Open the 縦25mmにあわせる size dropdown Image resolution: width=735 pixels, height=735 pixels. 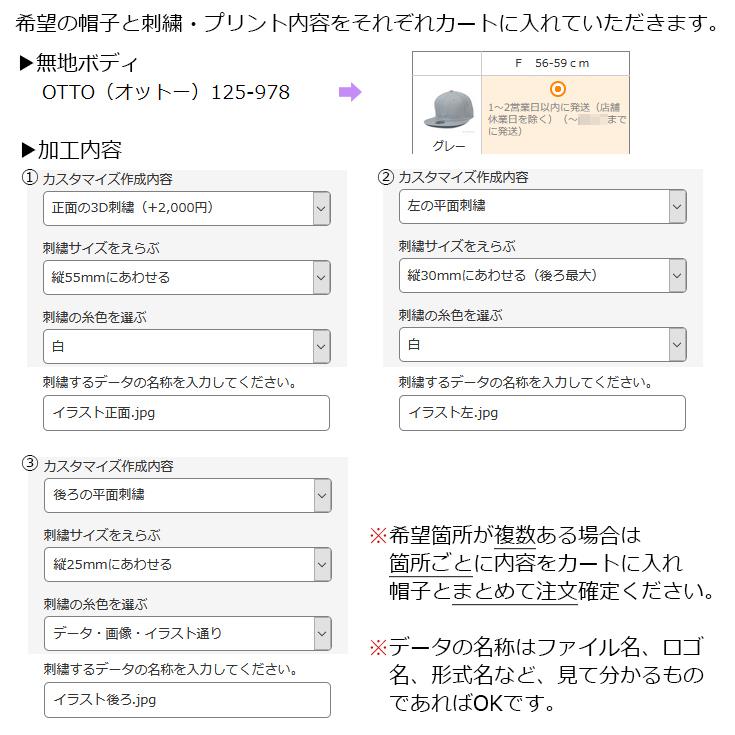186,564
